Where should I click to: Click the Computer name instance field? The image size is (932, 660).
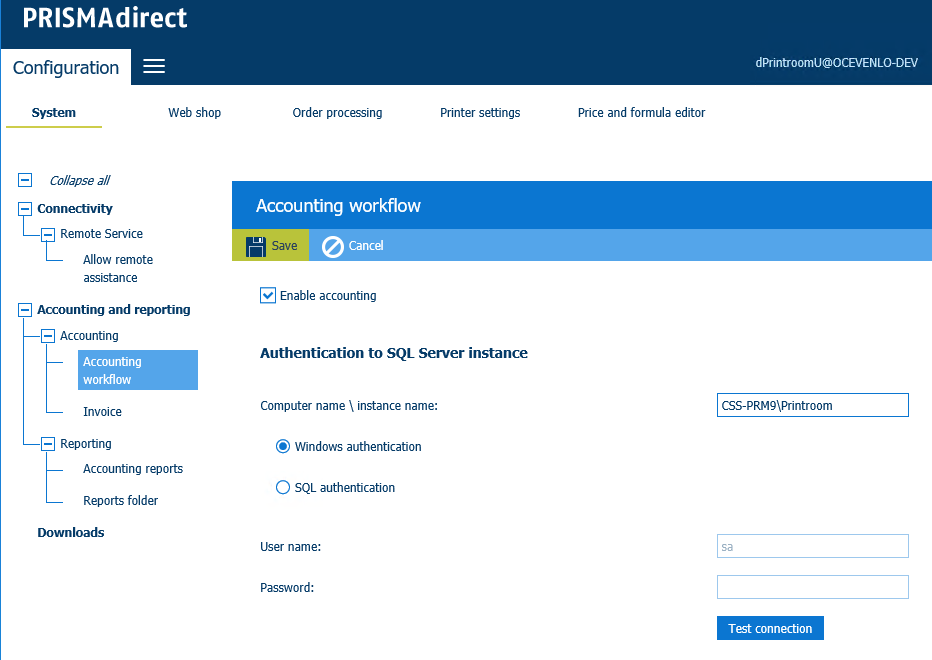click(x=812, y=405)
